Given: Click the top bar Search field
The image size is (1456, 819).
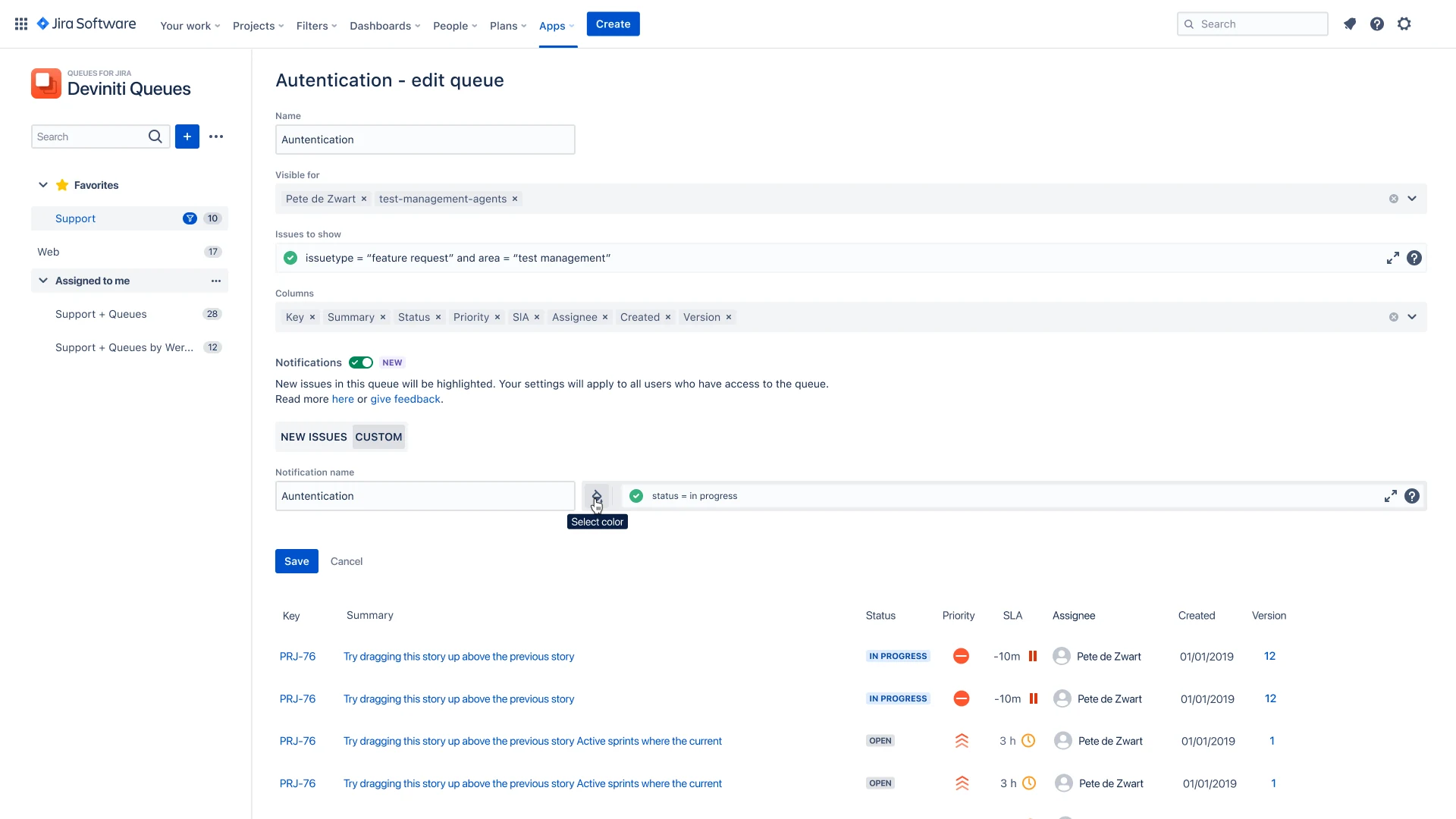Looking at the screenshot, I should coord(1253,24).
